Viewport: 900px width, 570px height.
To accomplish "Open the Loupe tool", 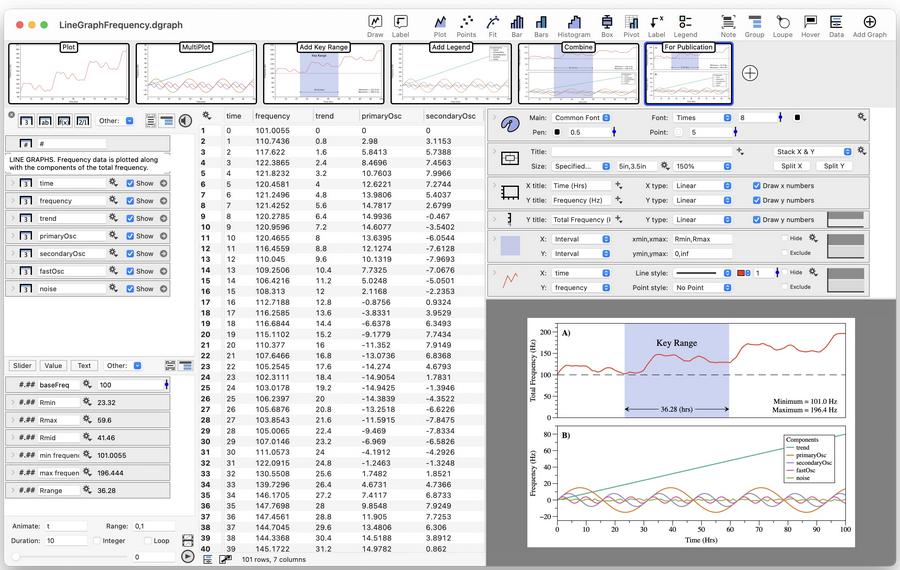I will (x=782, y=22).
